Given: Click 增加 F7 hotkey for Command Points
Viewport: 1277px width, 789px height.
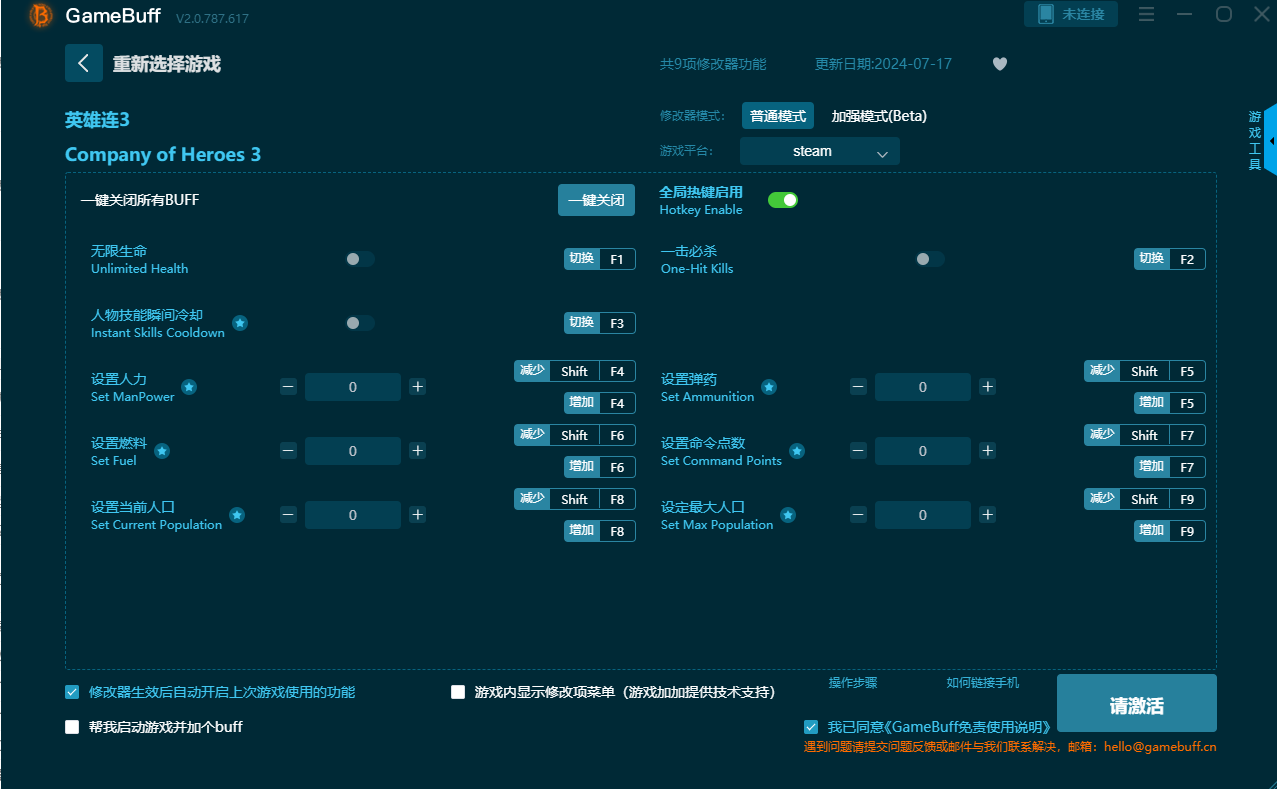Looking at the screenshot, I should tap(1170, 467).
